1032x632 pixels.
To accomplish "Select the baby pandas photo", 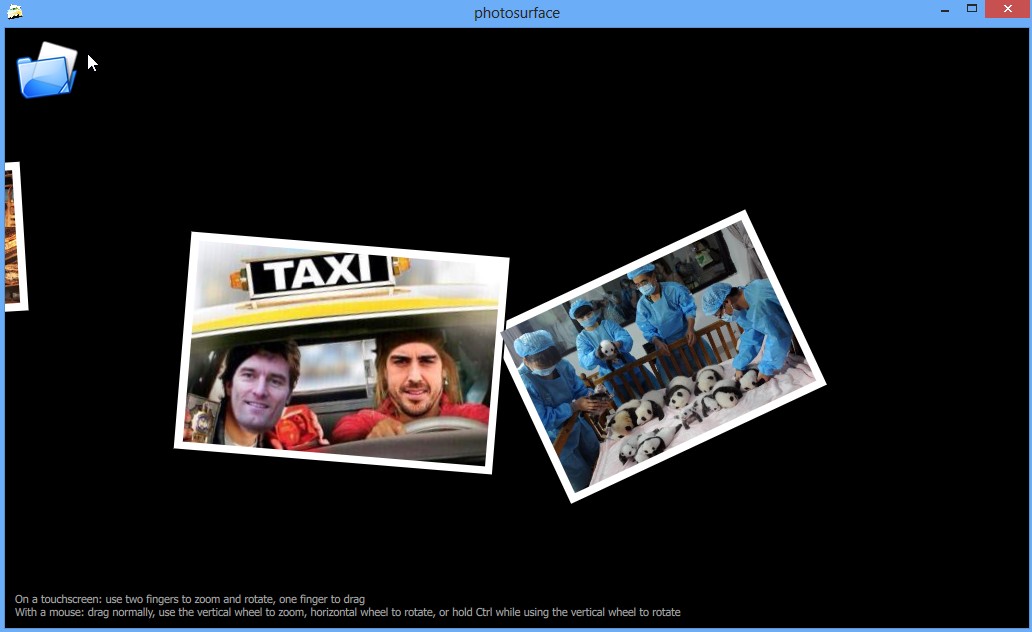I will click(x=663, y=356).
